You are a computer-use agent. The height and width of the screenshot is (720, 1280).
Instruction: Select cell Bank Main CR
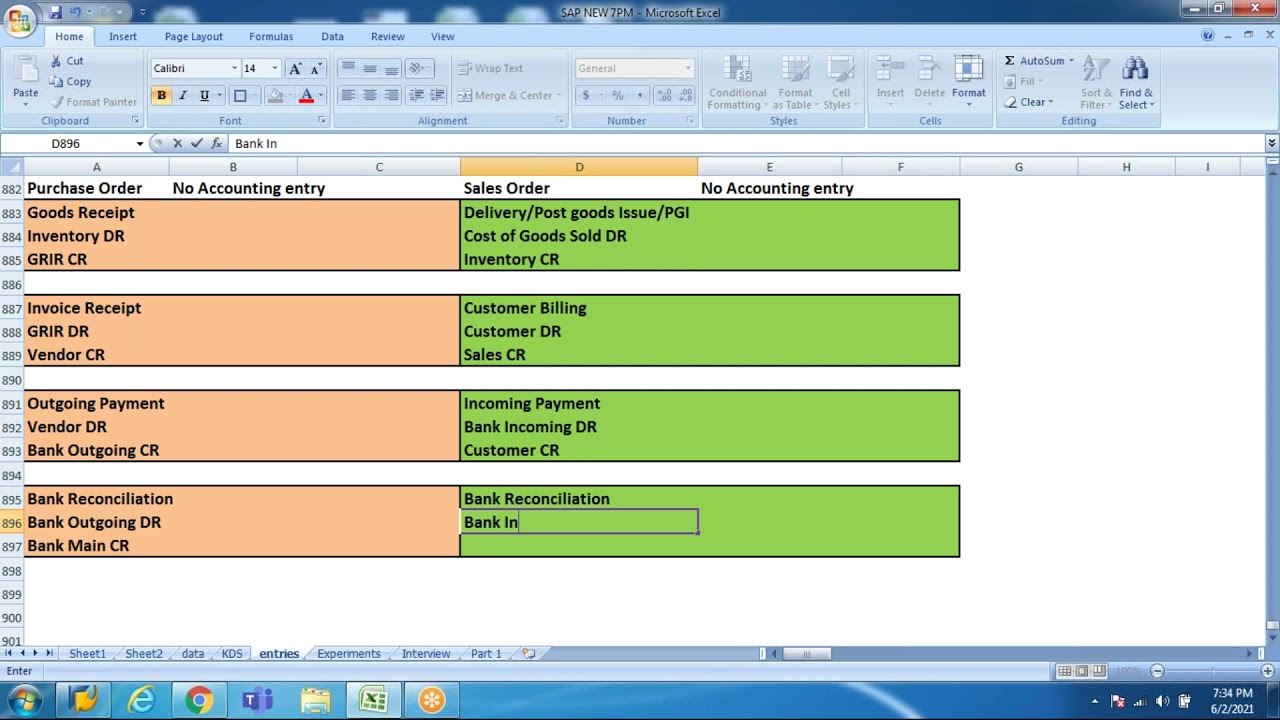97,546
